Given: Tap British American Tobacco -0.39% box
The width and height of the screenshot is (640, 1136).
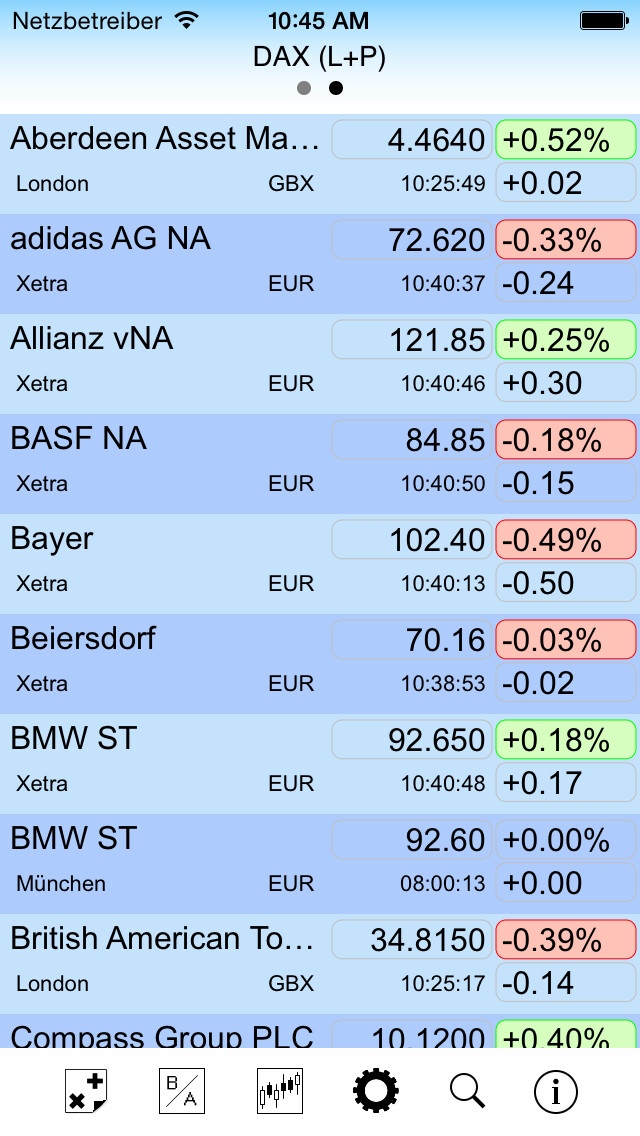Looking at the screenshot, I should [565, 940].
